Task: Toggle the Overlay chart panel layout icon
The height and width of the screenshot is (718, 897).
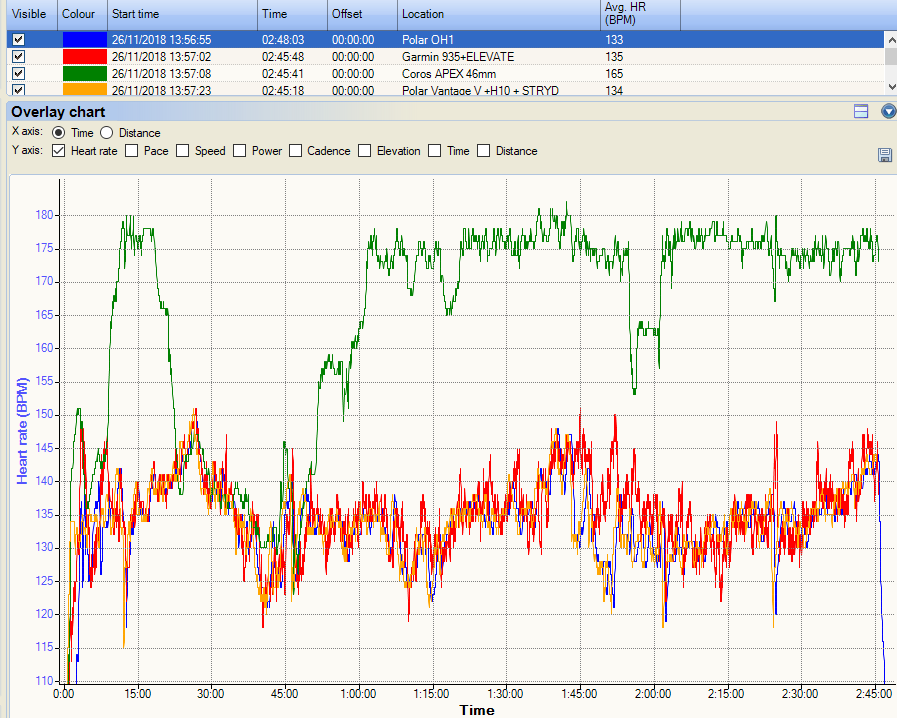Action: tap(861, 111)
